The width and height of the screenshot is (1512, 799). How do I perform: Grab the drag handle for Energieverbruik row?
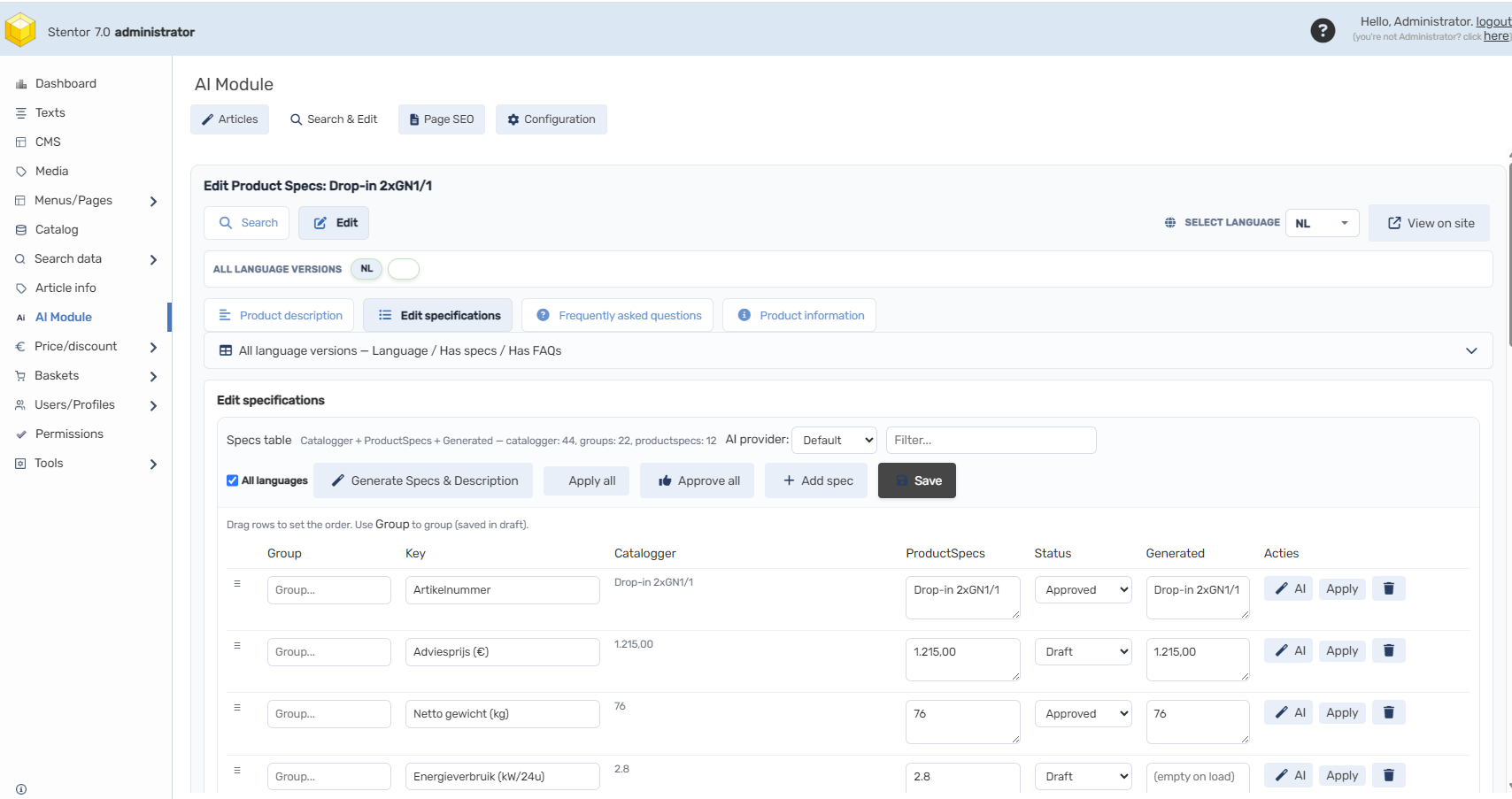pos(237,771)
